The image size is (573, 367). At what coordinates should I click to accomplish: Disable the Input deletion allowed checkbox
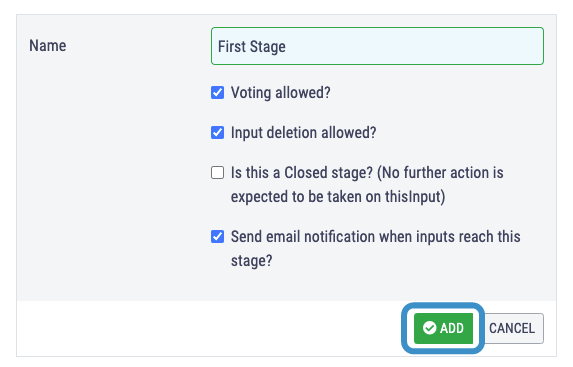(x=217, y=132)
